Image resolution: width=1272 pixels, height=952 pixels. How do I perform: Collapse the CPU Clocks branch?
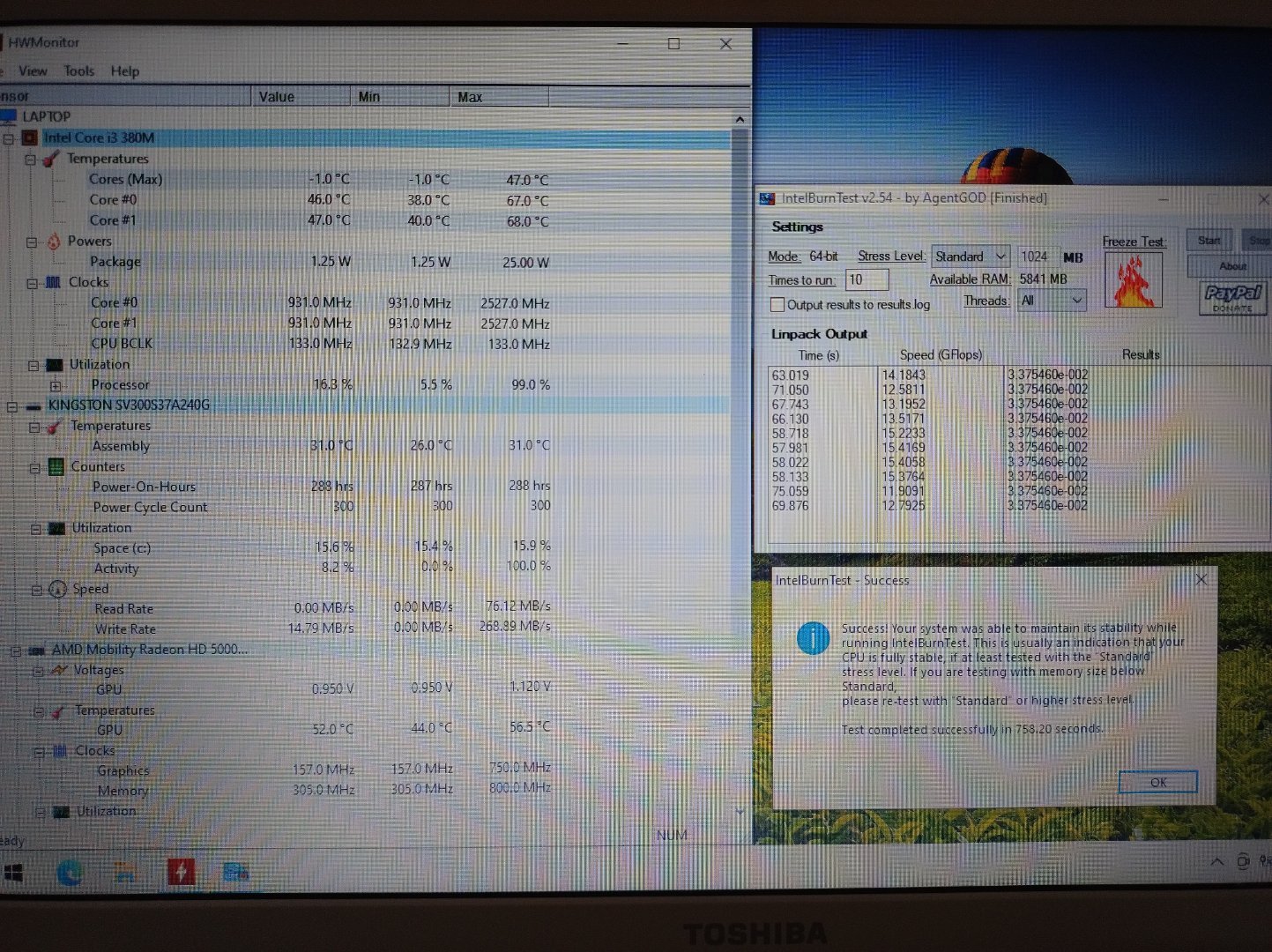[x=32, y=283]
